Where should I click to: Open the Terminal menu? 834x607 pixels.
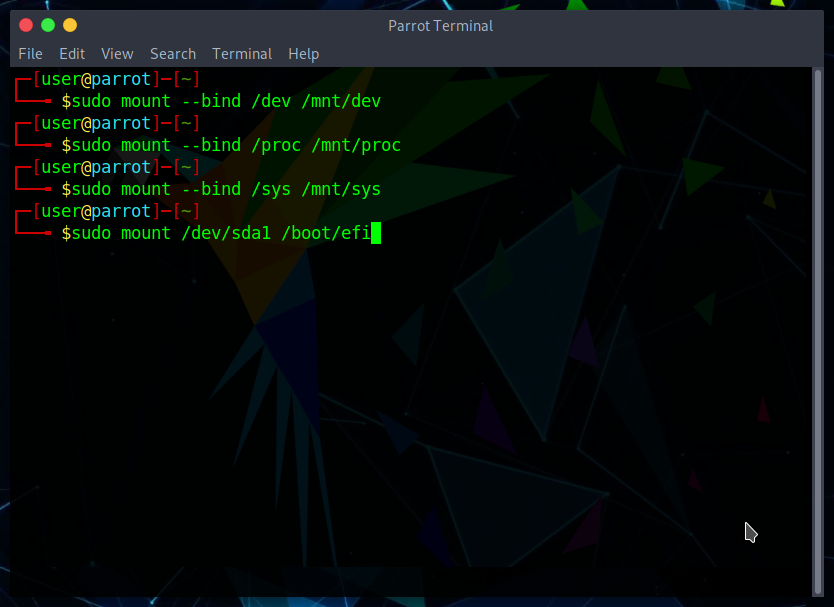click(x=242, y=54)
